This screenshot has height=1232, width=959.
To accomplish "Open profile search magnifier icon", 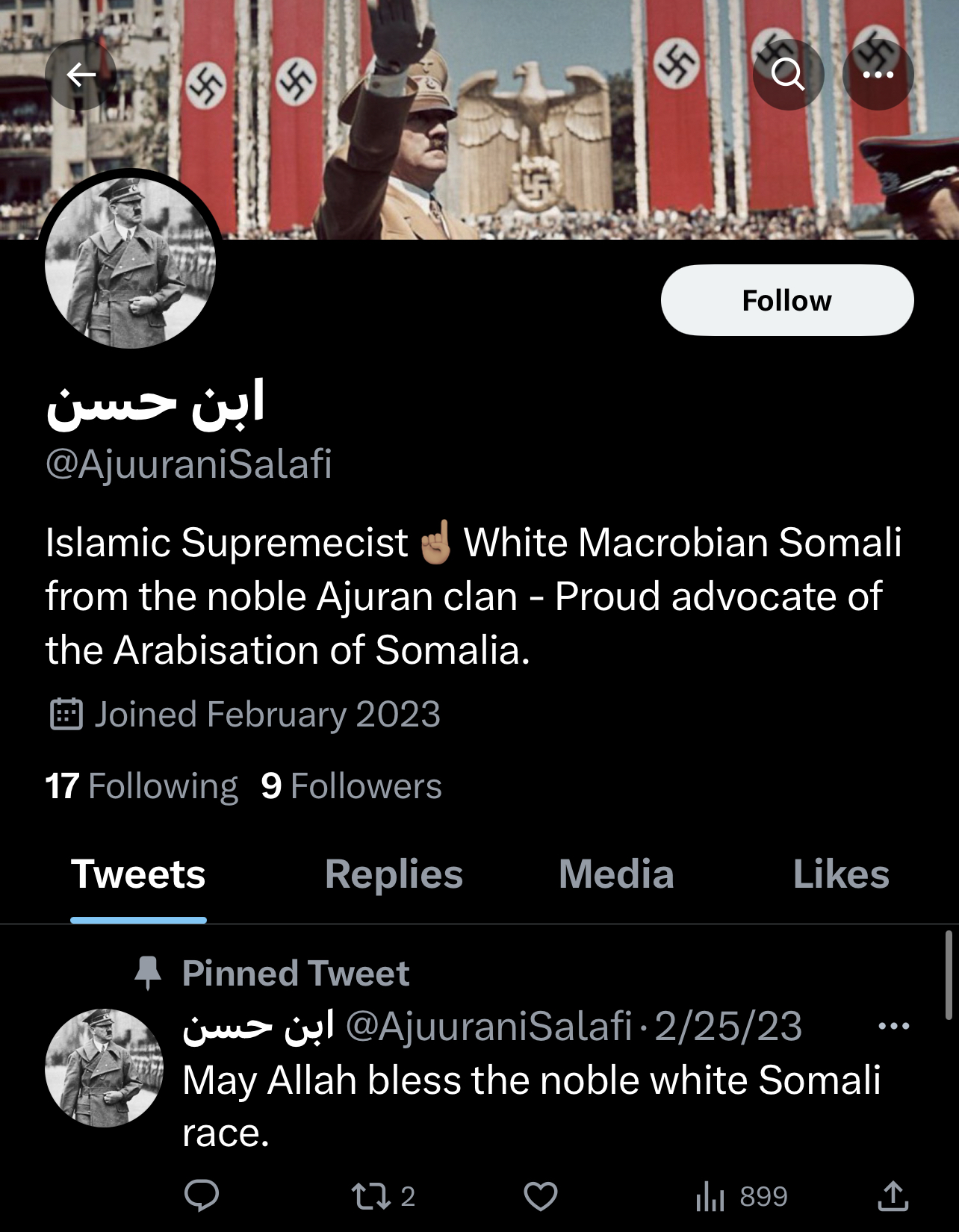I will pyautogui.click(x=788, y=75).
